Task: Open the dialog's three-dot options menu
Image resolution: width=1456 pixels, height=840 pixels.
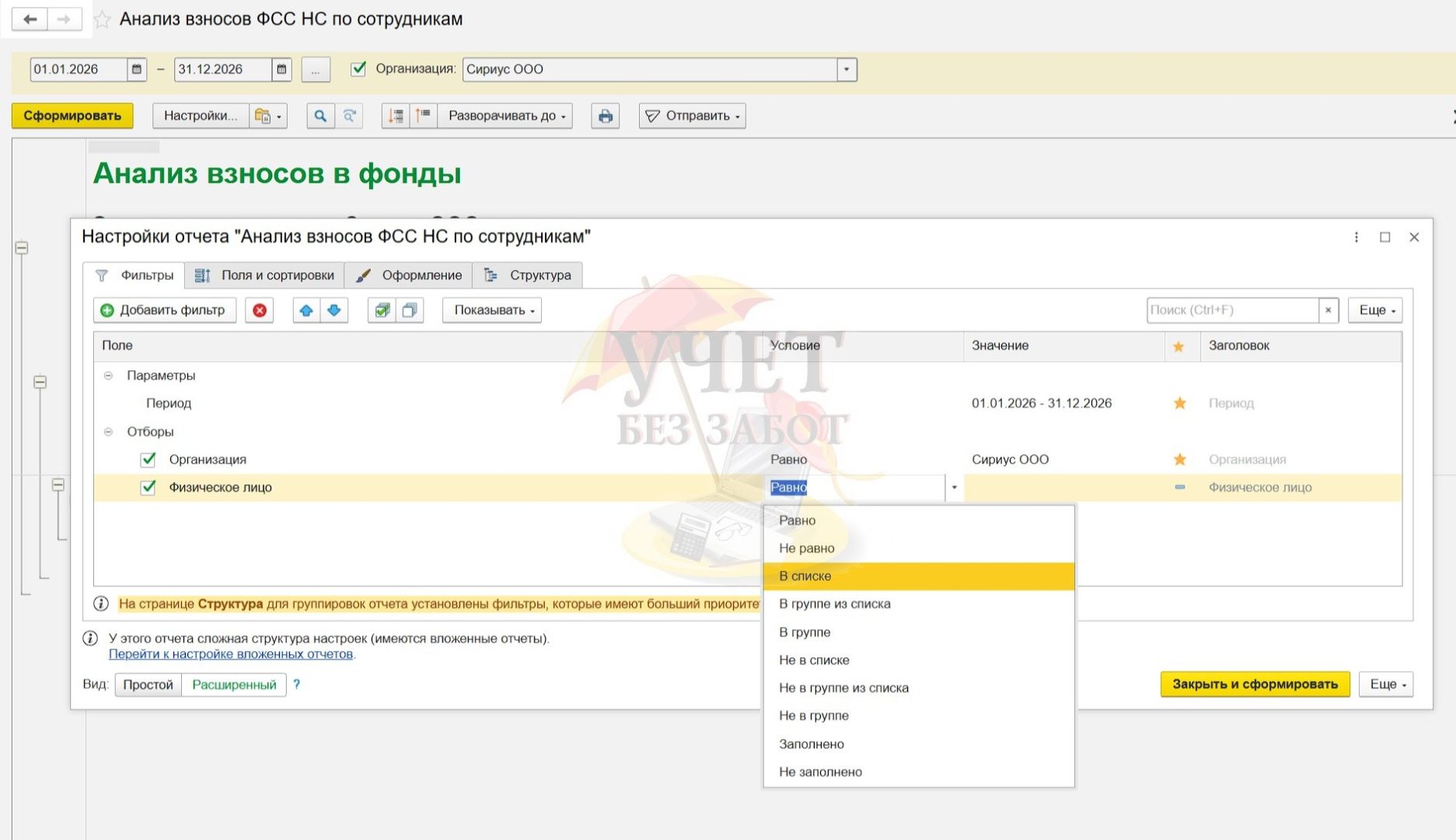Action: (1356, 237)
